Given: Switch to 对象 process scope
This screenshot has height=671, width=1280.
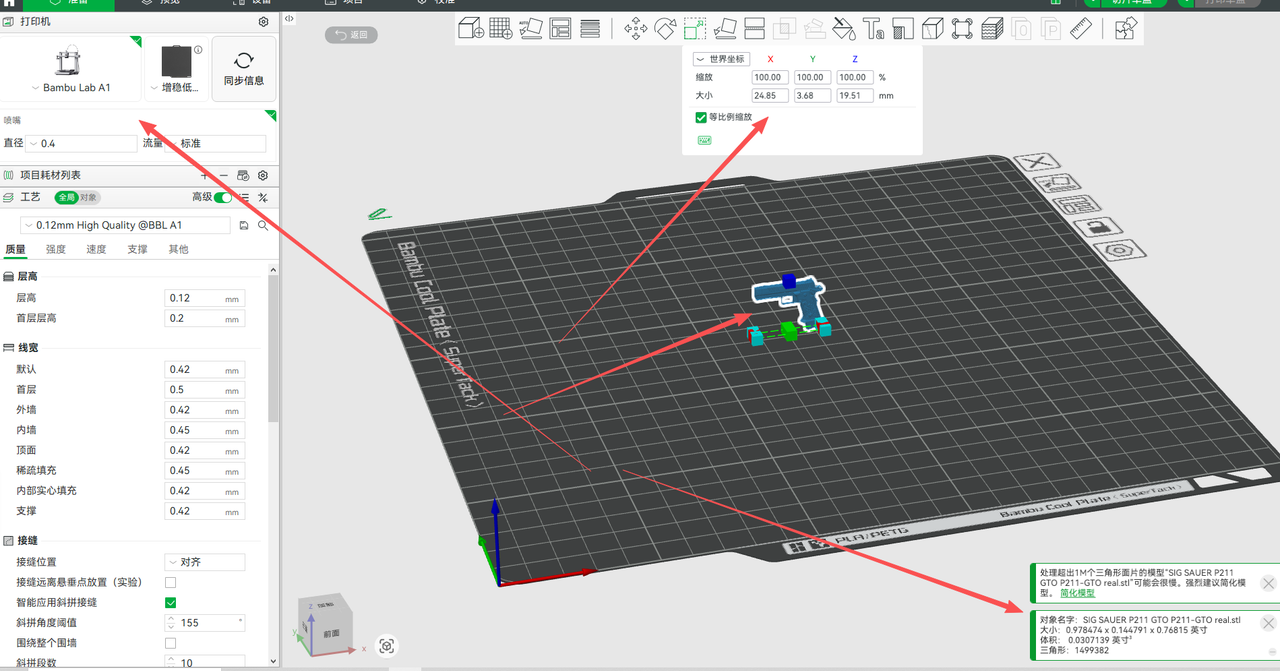Looking at the screenshot, I should click(x=89, y=198).
